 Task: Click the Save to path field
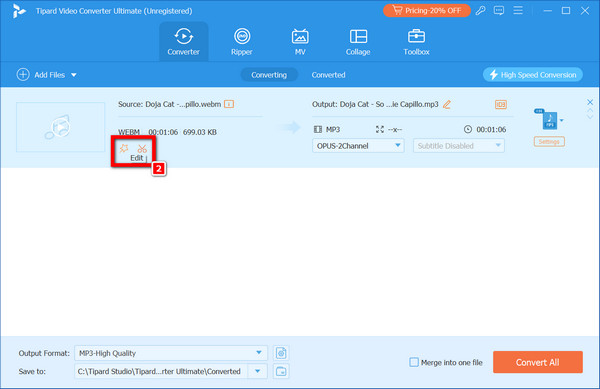(x=161, y=371)
